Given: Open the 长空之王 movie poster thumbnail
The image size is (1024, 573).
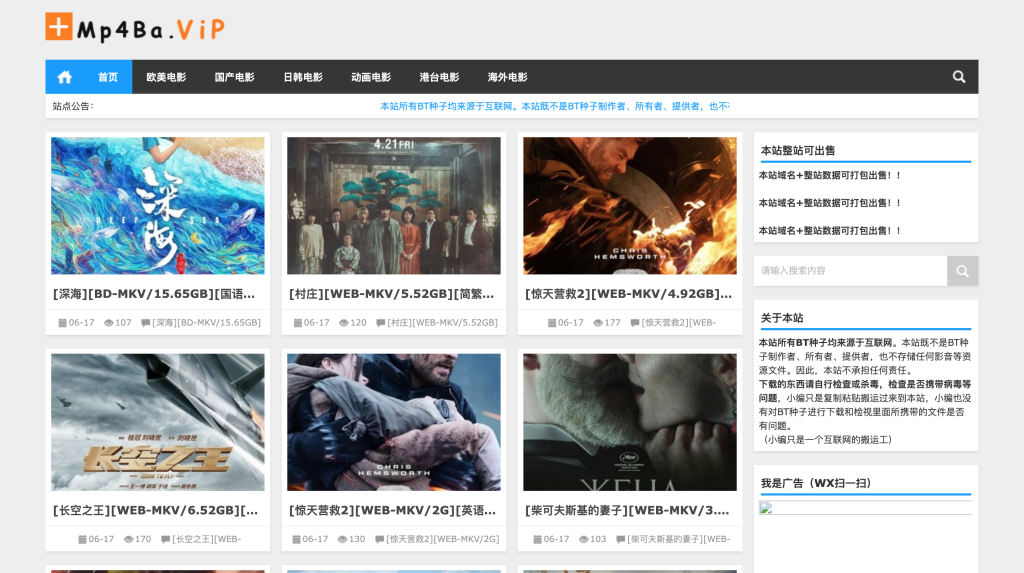Looking at the screenshot, I should coord(158,422).
